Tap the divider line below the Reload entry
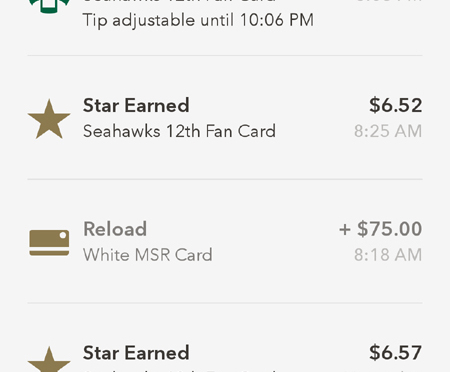This screenshot has height=372, width=450. click(x=225, y=303)
